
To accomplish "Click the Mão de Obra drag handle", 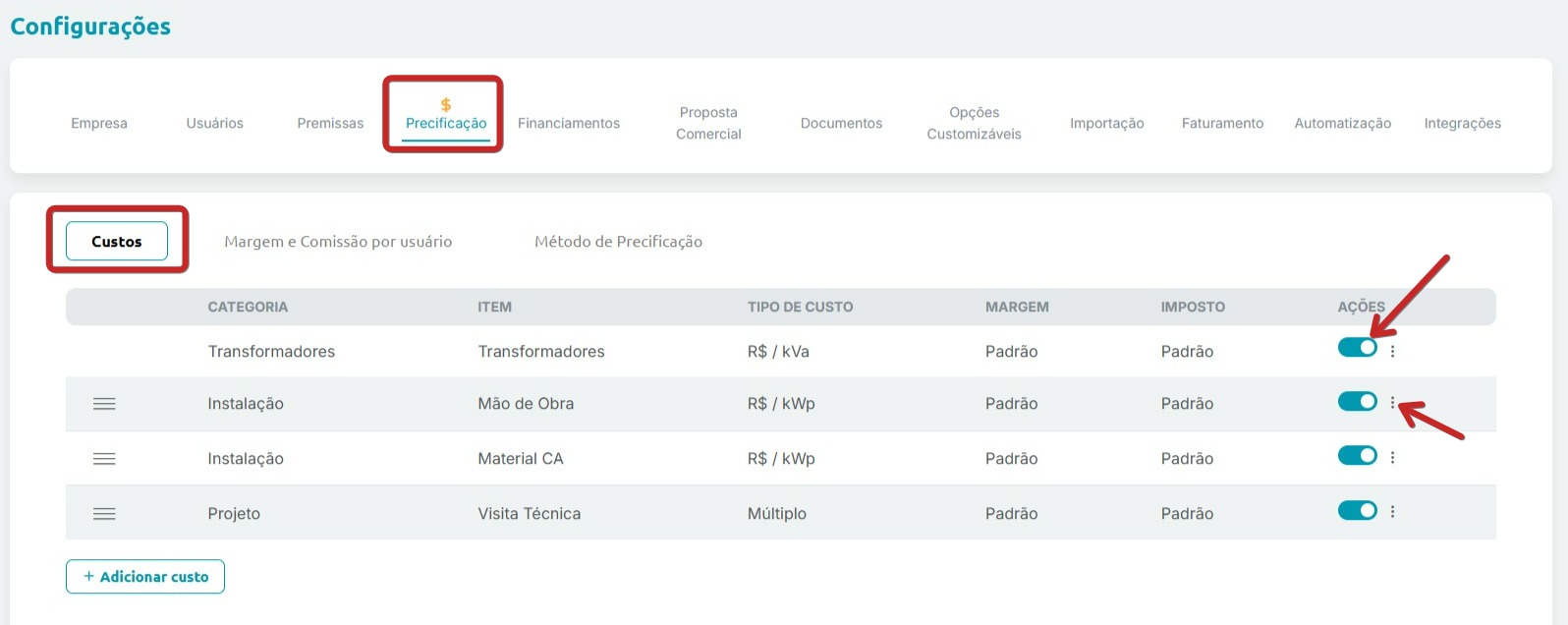I will coord(104,404).
